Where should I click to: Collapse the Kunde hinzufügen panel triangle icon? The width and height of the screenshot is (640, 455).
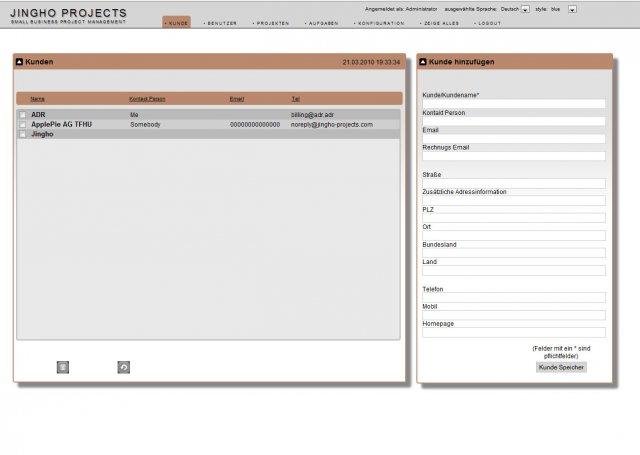423,62
